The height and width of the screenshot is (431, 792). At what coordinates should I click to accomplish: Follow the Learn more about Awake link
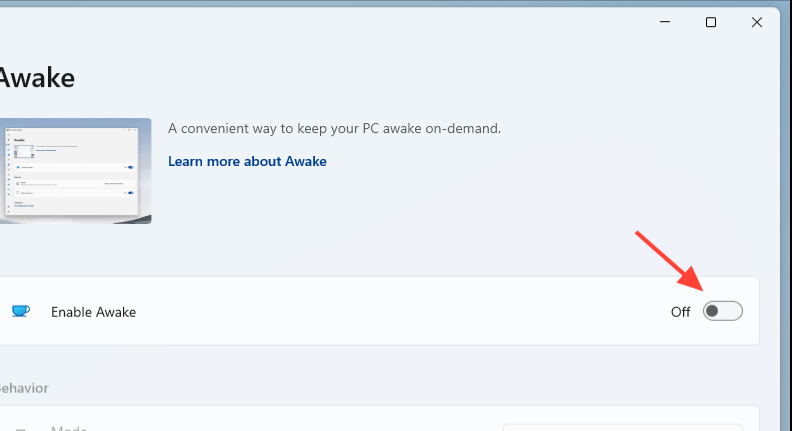[x=247, y=161]
